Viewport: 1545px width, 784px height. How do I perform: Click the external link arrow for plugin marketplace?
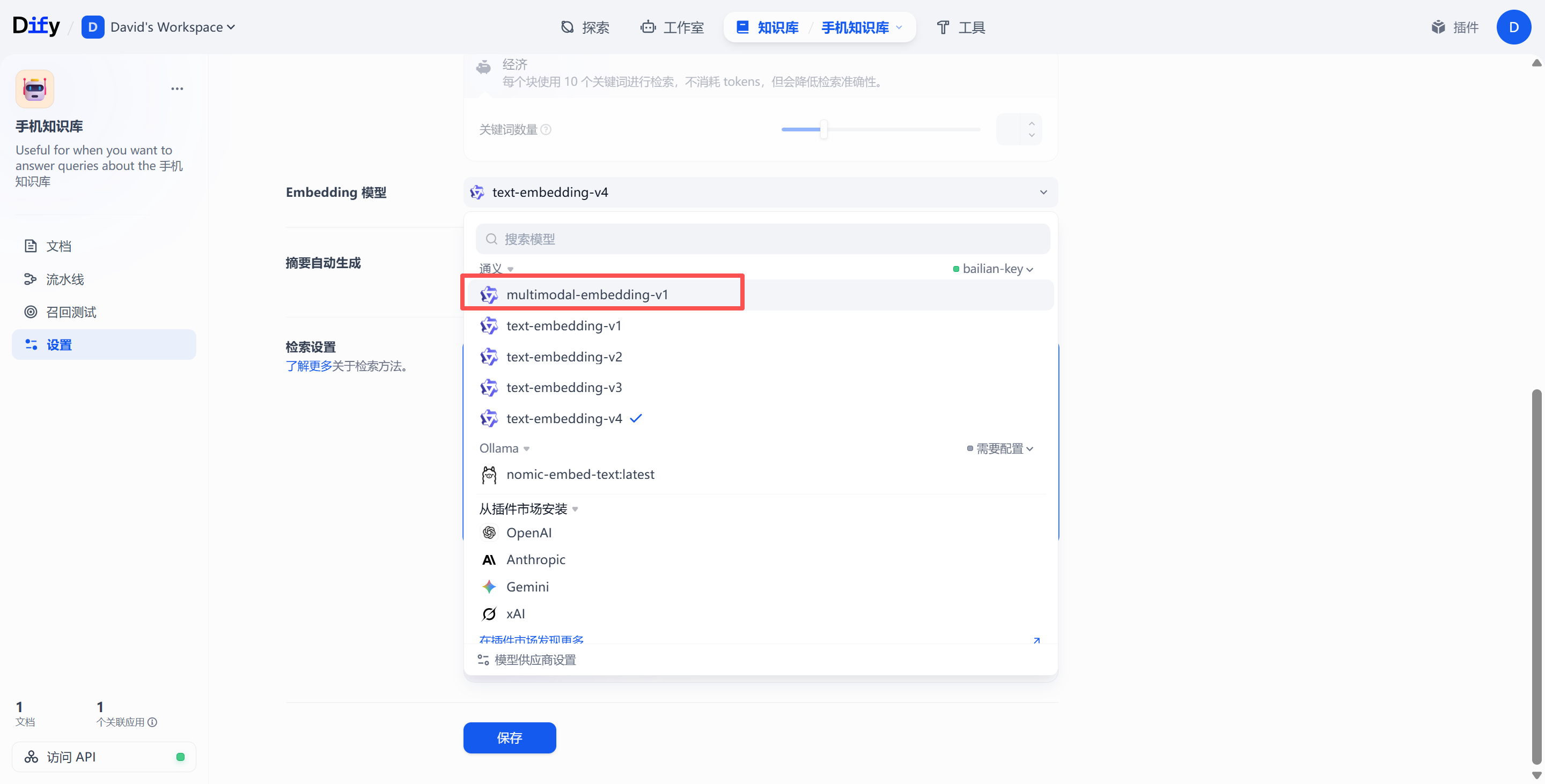(x=1036, y=640)
